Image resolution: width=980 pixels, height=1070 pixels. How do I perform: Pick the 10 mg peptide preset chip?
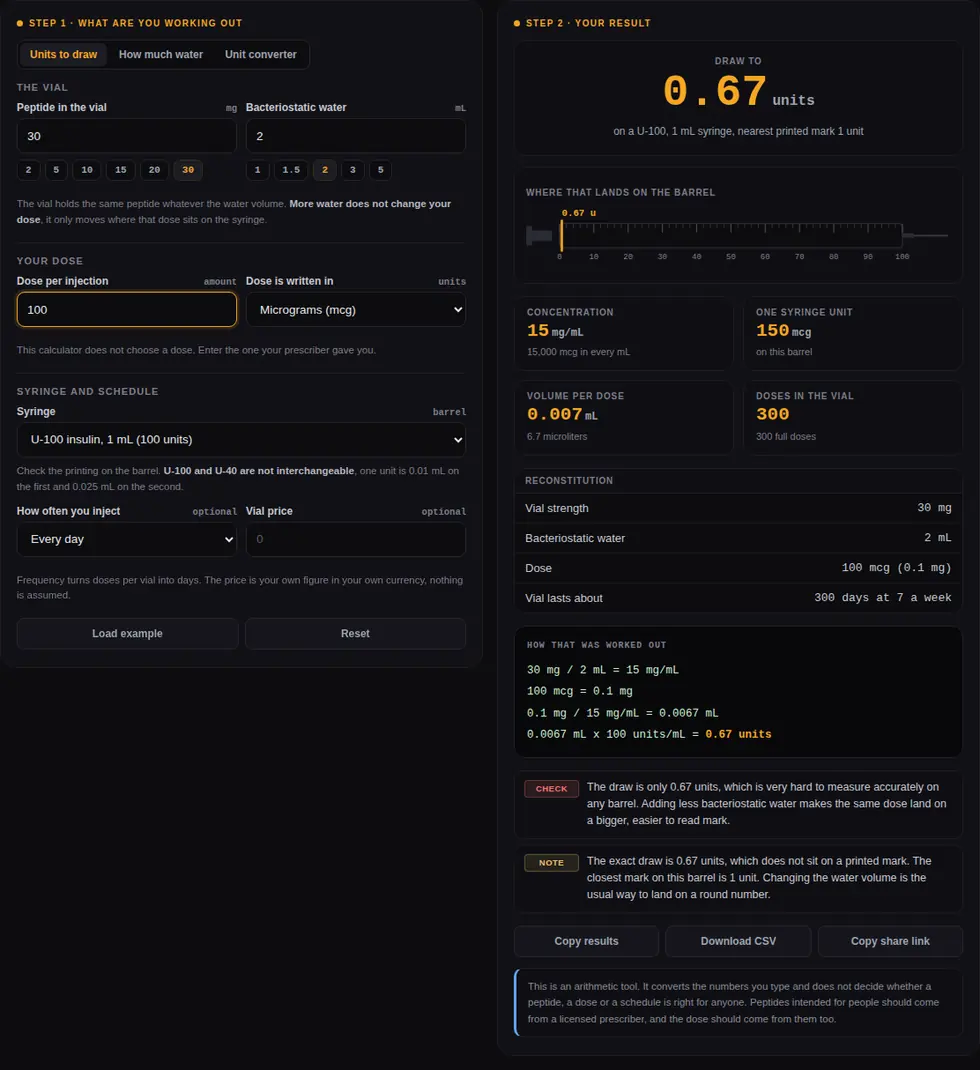(x=87, y=170)
